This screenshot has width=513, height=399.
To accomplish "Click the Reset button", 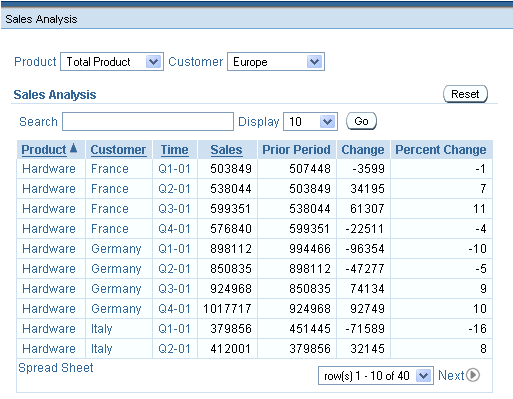I will pyautogui.click(x=465, y=94).
